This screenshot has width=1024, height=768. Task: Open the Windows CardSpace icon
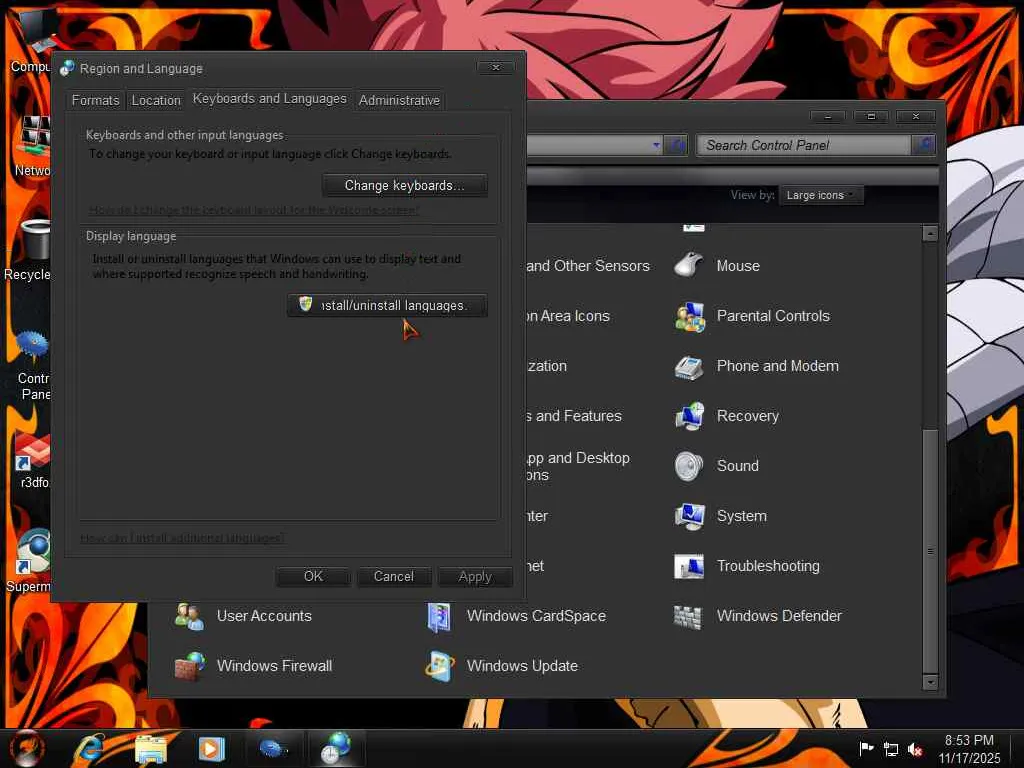(439, 616)
